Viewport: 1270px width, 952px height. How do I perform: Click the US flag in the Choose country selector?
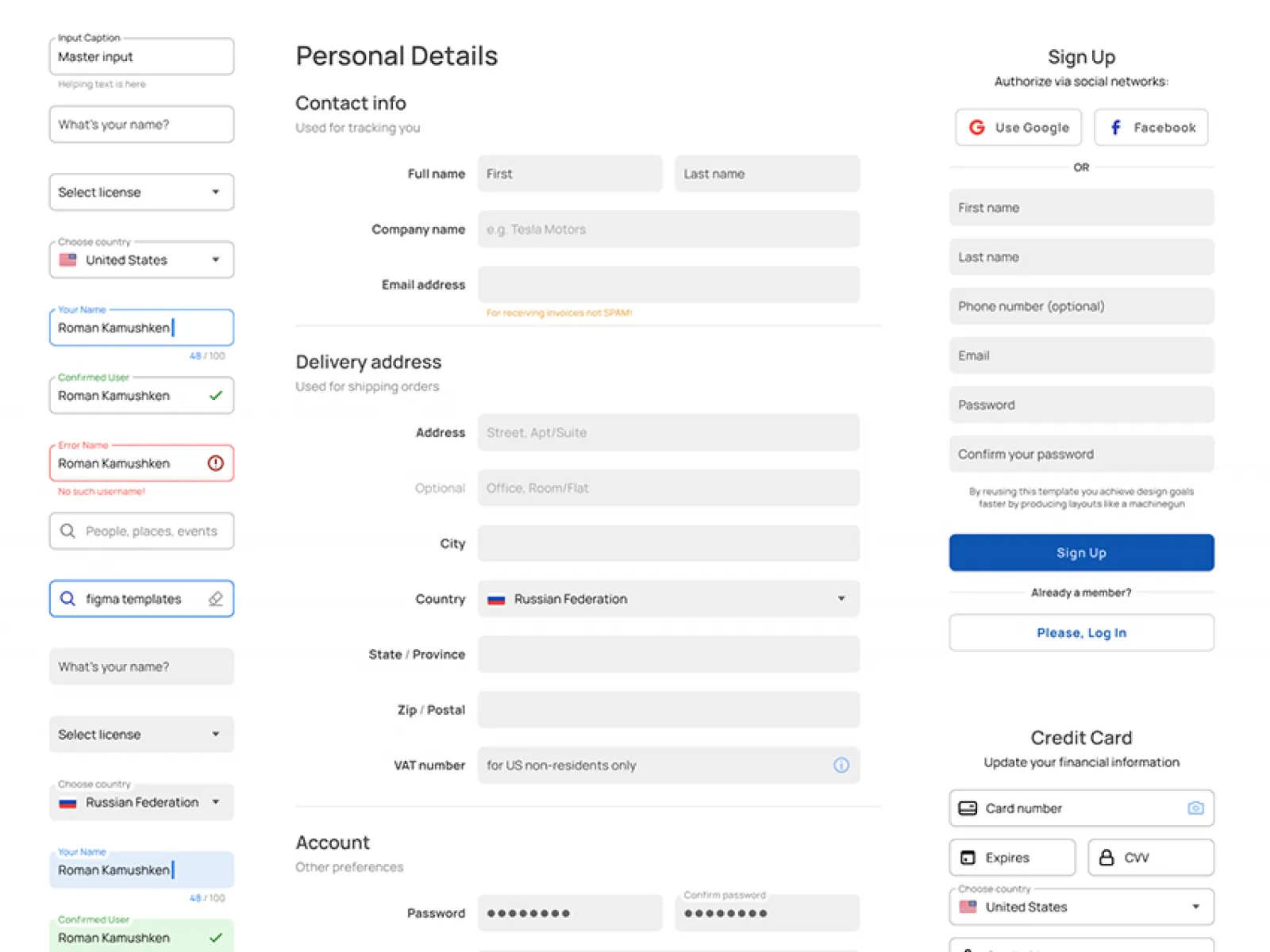tap(68, 259)
